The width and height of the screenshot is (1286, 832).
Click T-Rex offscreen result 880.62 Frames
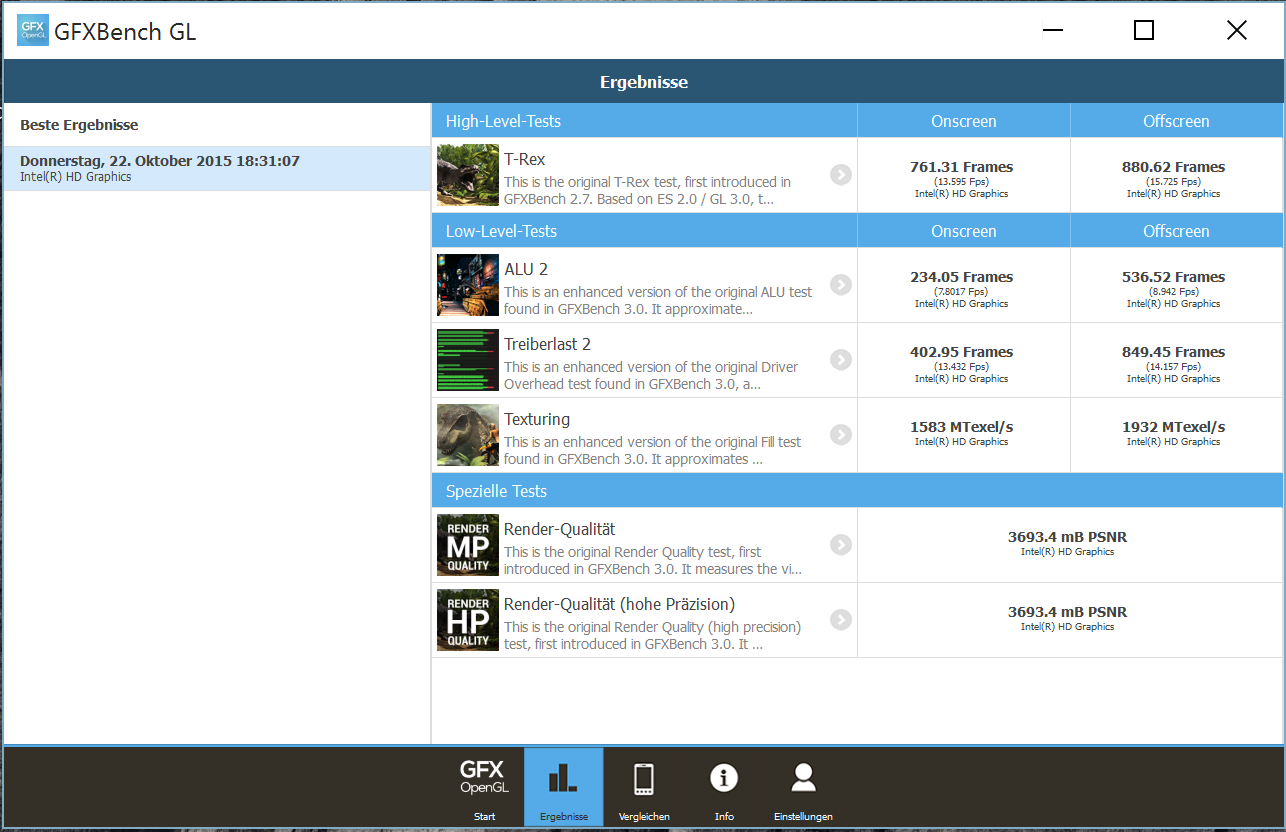(1173, 167)
